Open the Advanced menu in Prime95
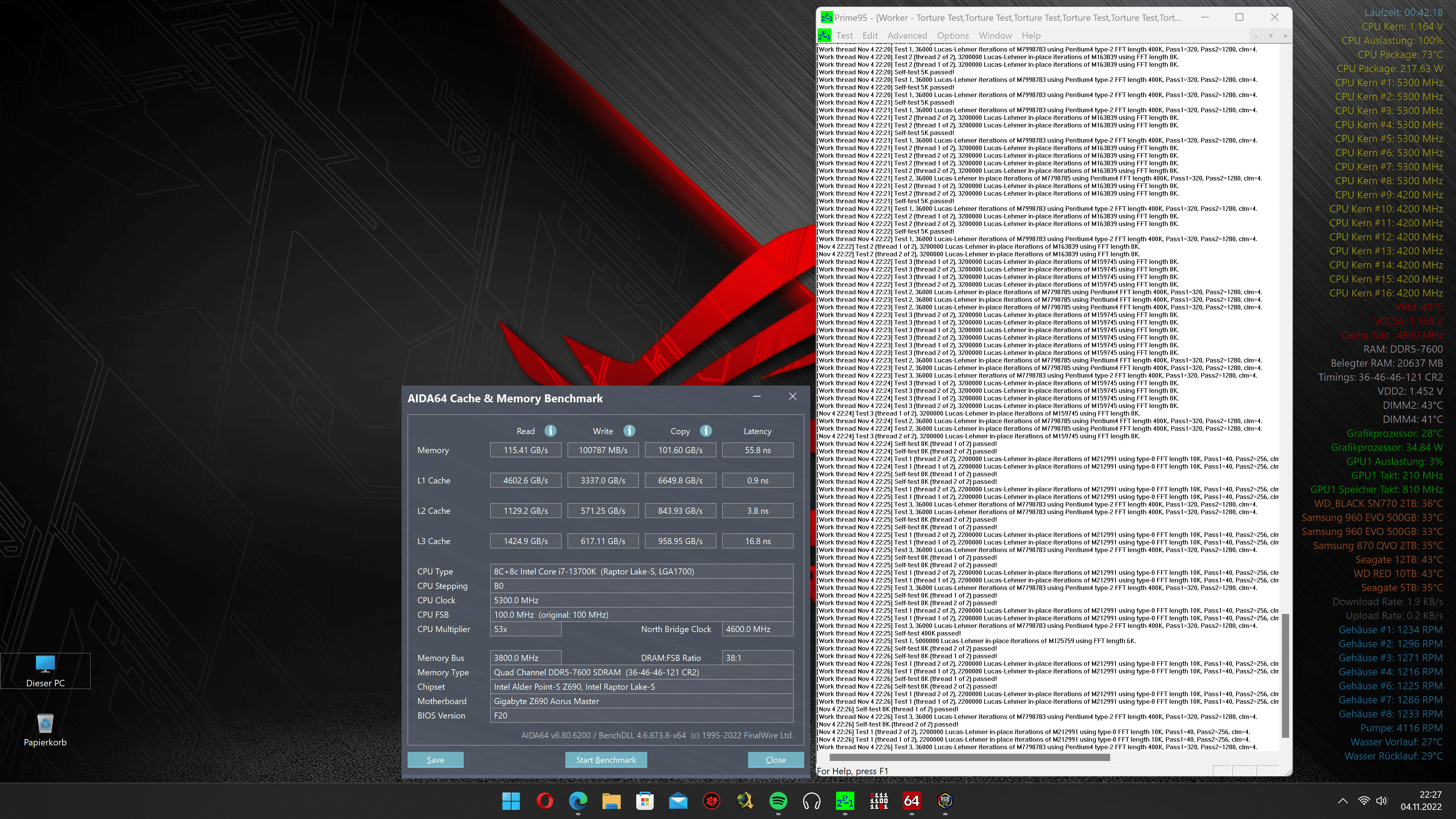 pyautogui.click(x=907, y=36)
